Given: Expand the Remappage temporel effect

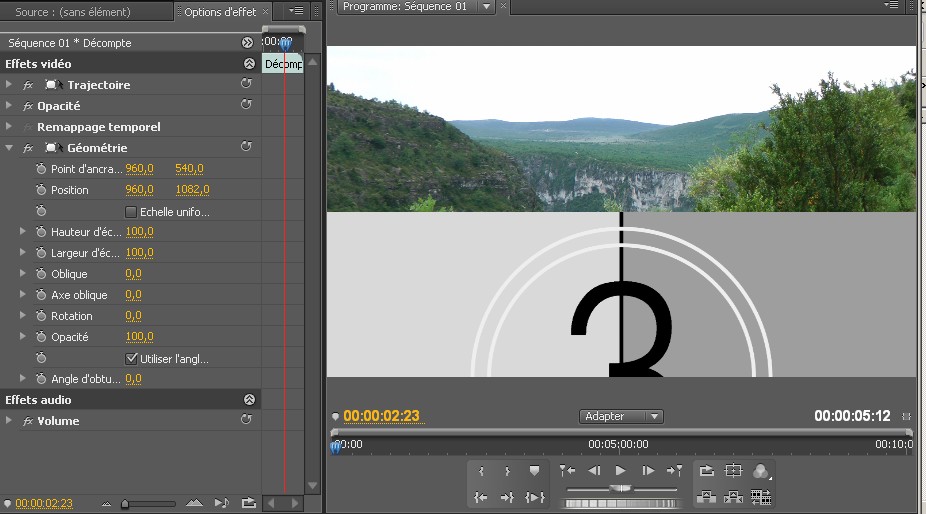Looking at the screenshot, I should [8, 126].
